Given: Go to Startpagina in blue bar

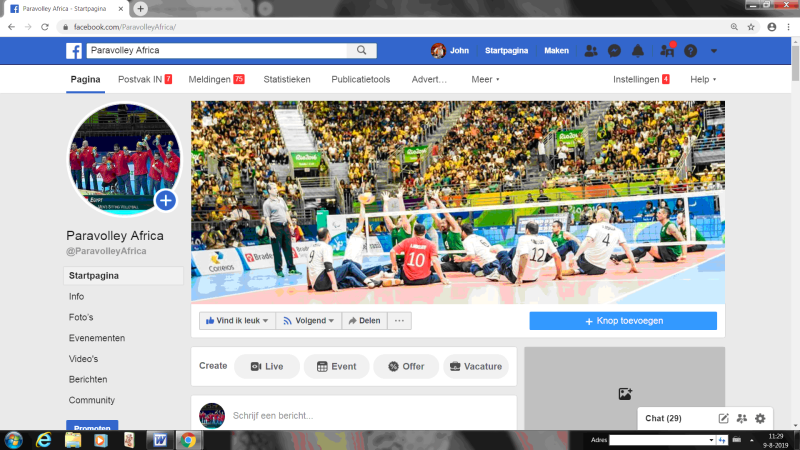Looking at the screenshot, I should coord(507,51).
